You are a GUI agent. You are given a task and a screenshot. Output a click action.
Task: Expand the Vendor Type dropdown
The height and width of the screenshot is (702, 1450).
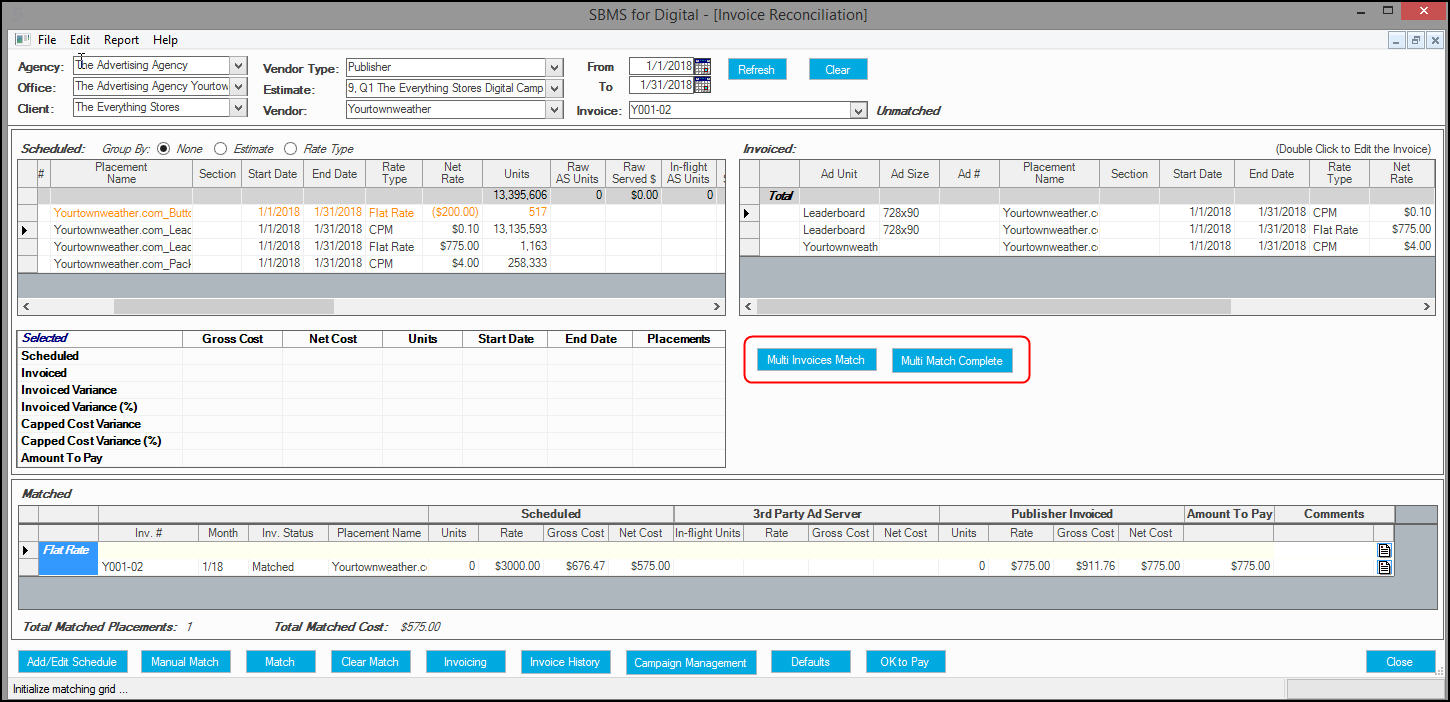(x=555, y=68)
